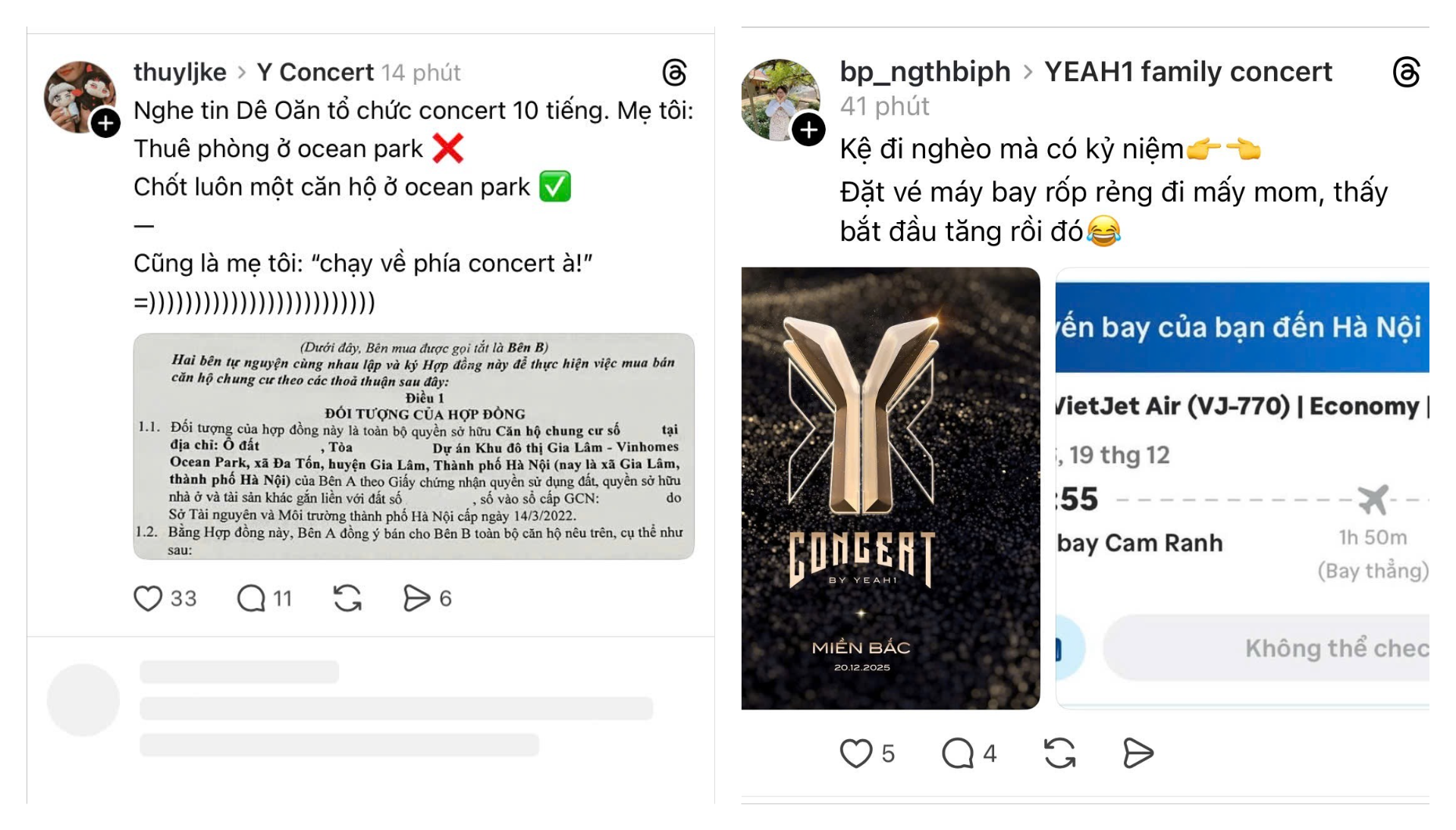Like bp_ngthbiph's post with 5 likes
The width and height of the screenshot is (1456, 830).
pyautogui.click(x=855, y=753)
